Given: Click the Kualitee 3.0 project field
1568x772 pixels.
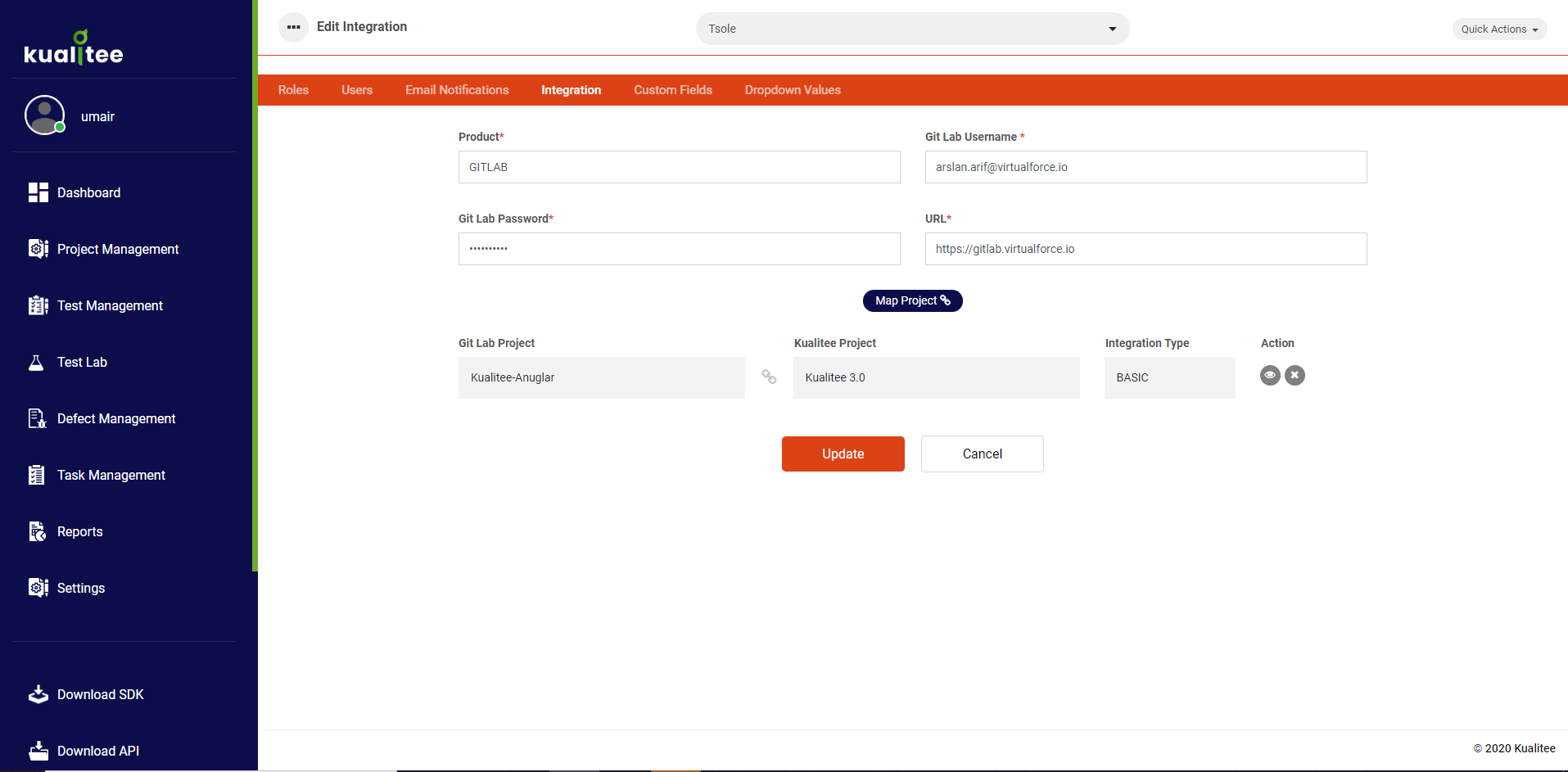Looking at the screenshot, I should (937, 377).
